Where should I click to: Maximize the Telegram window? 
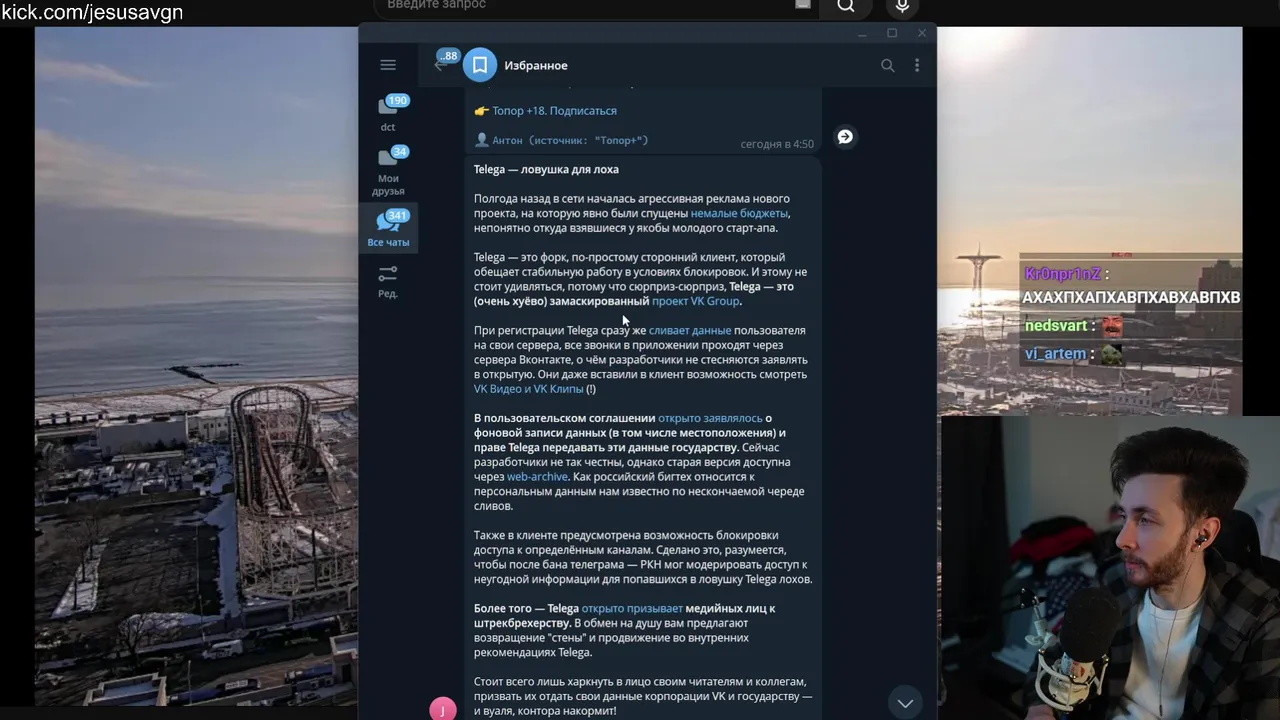pos(892,34)
